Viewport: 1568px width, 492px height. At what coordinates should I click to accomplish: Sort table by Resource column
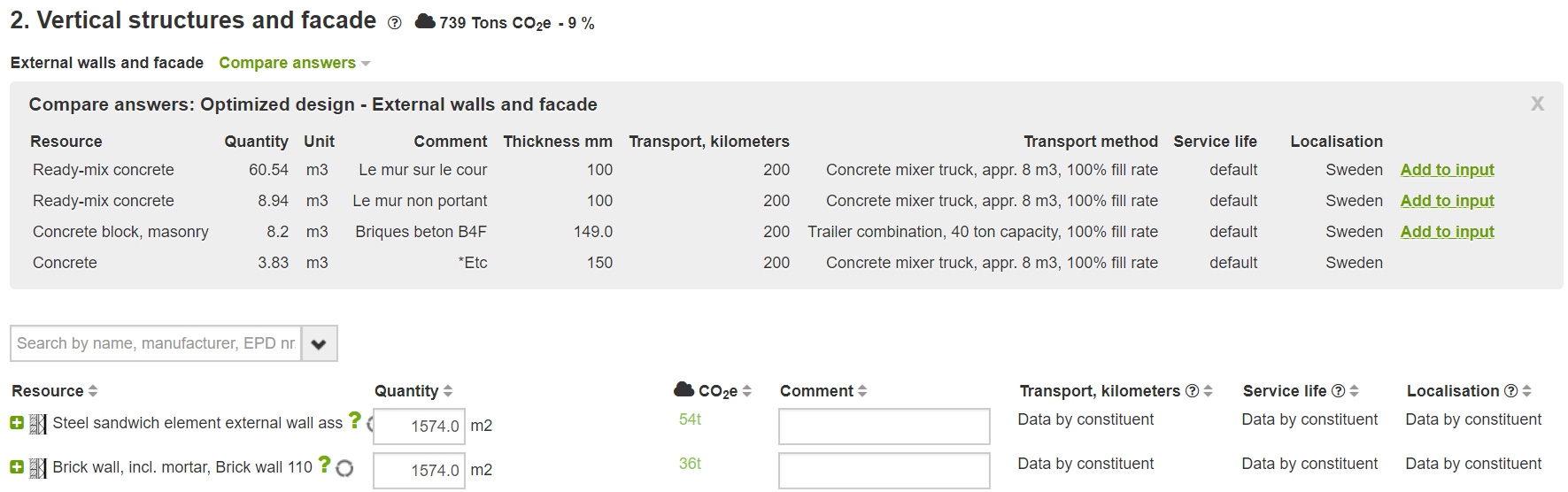tap(54, 391)
